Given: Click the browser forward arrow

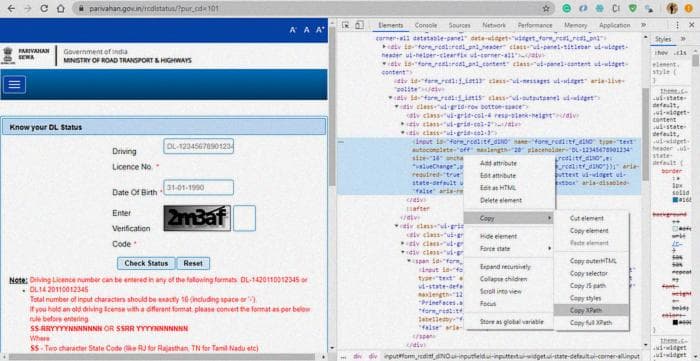Looking at the screenshot, I should [27, 8].
